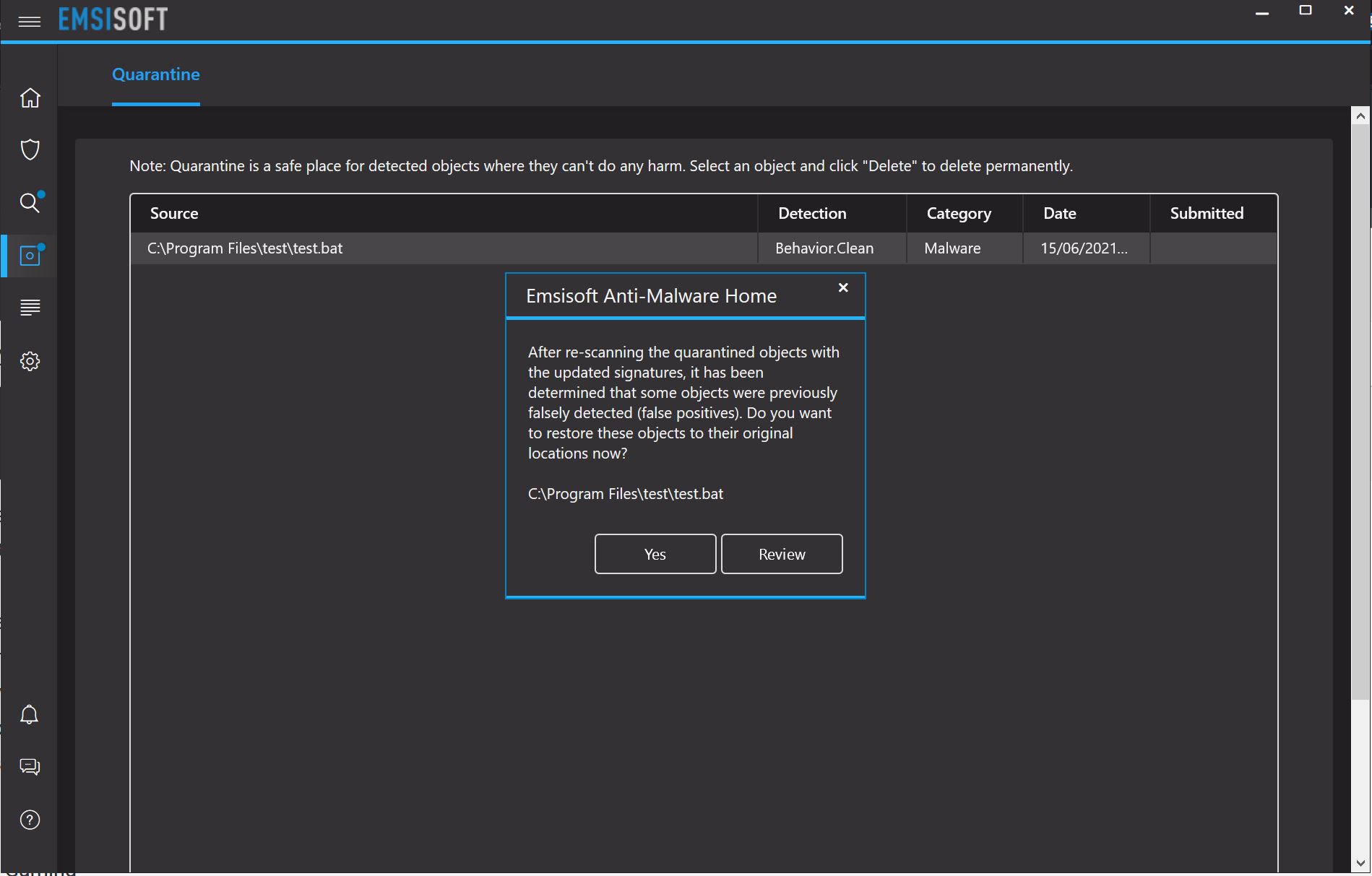Click the Review button in dialog
Image resolution: width=1372 pixels, height=876 pixels.
(782, 554)
